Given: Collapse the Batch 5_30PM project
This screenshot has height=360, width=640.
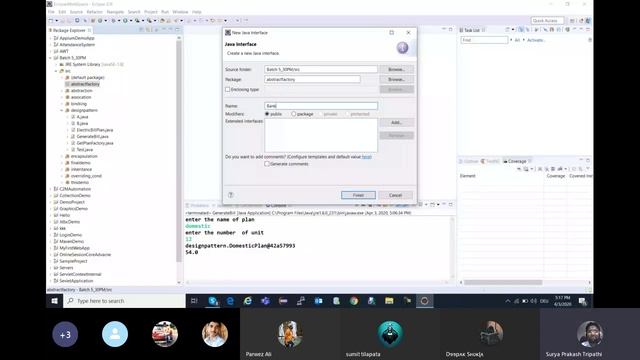Looking at the screenshot, I should (x=51, y=58).
